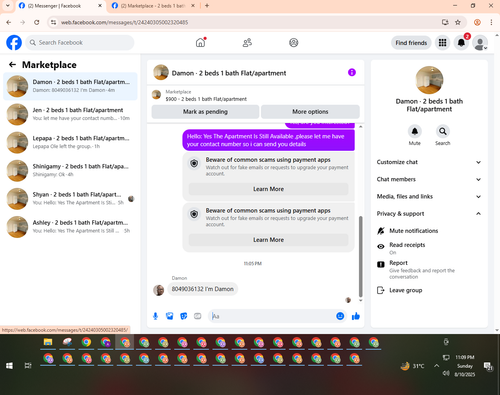500x395 pixels.
Task: Attach a file using the photo icon
Action: pyautogui.click(x=170, y=316)
